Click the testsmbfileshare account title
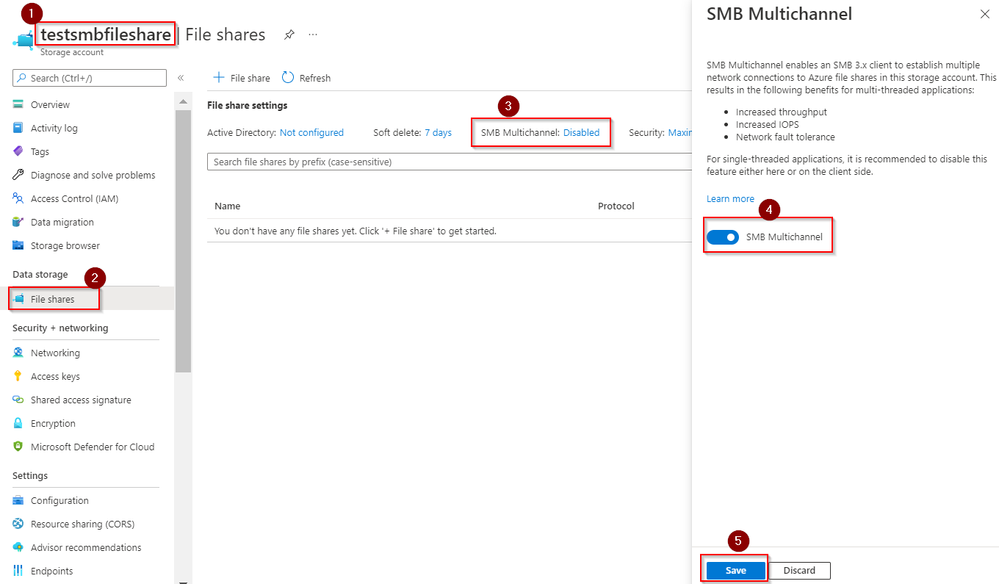Screen dimensions: 999x584 coord(106,34)
